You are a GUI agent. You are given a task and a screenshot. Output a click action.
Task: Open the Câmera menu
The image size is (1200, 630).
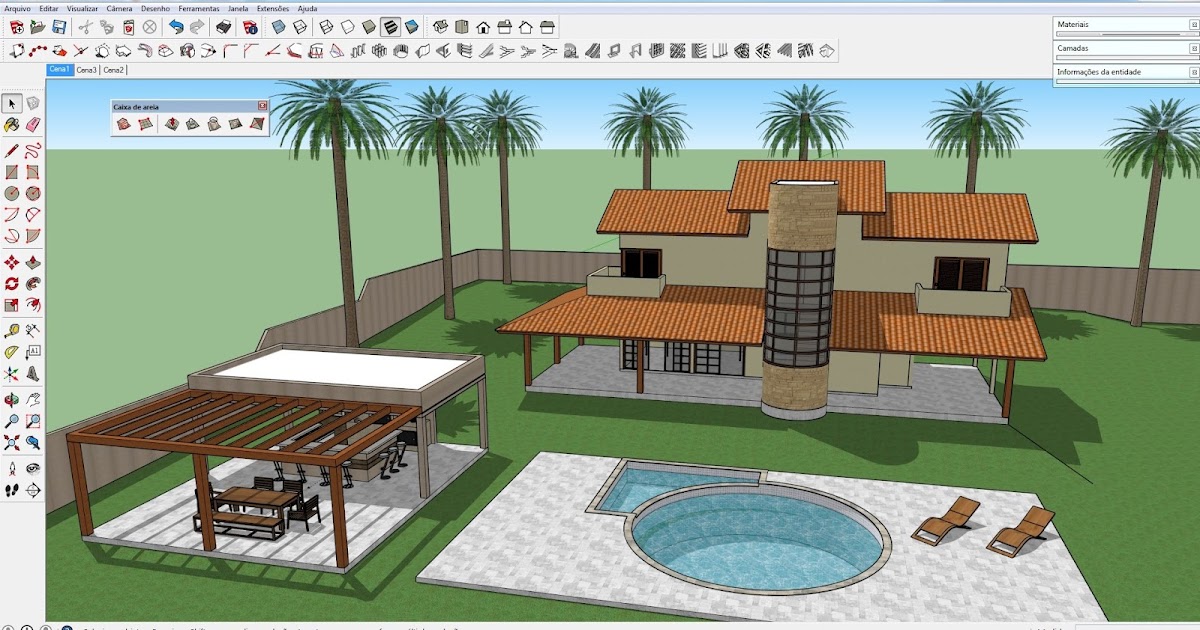119,8
